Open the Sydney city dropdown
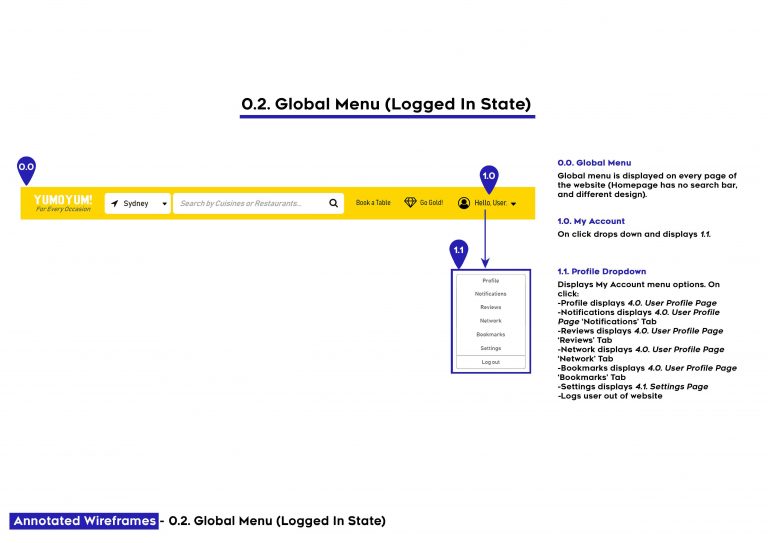 point(138,203)
